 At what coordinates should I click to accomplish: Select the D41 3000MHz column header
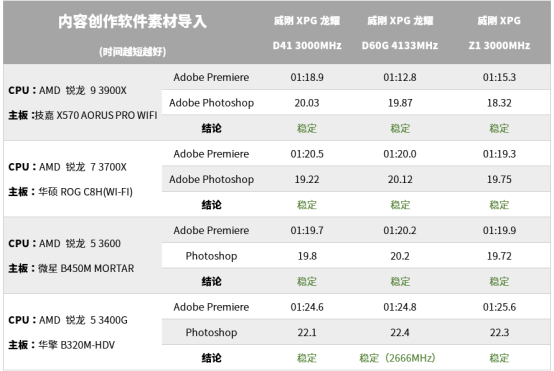click(x=307, y=33)
